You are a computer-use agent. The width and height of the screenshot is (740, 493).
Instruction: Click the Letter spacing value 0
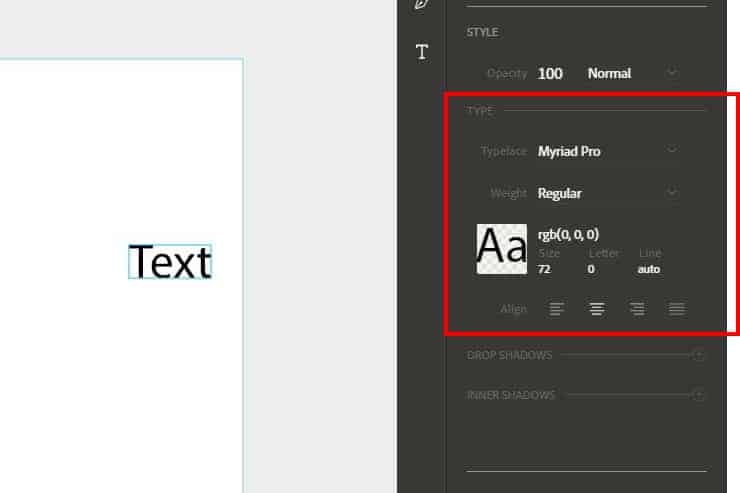pyautogui.click(x=591, y=269)
